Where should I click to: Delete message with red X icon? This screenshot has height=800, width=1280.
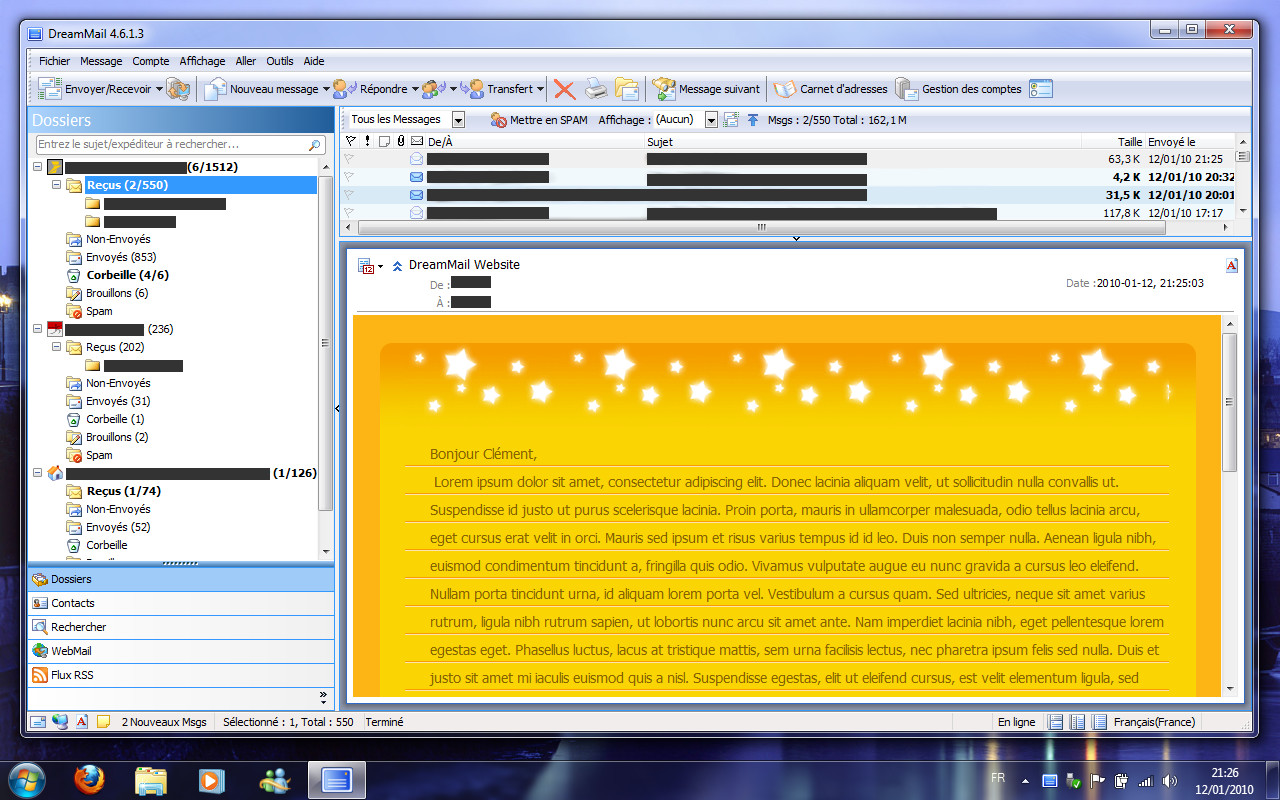(564, 89)
